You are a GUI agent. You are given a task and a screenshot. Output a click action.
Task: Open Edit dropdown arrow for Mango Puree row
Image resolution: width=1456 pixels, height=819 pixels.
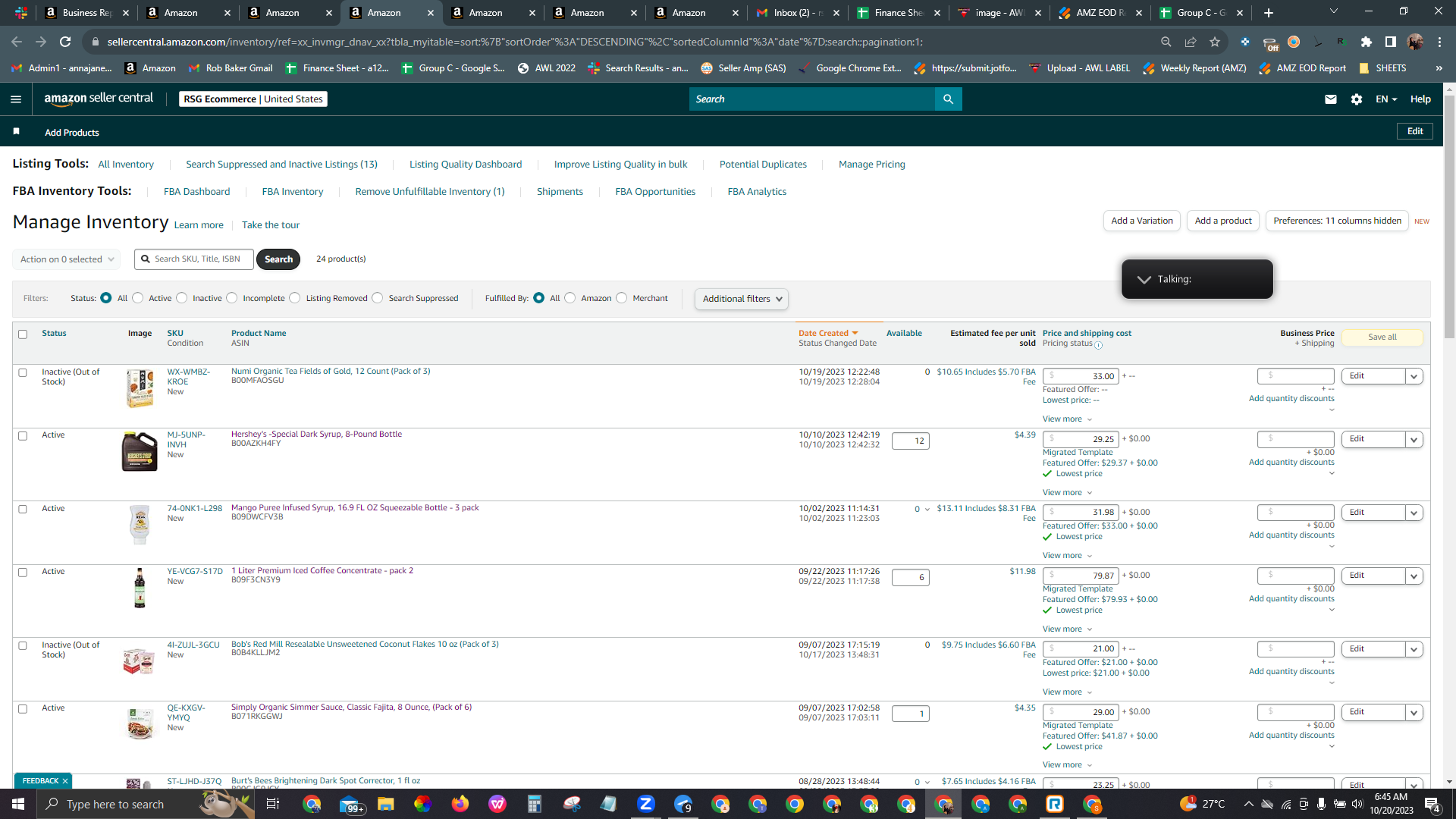click(1414, 513)
